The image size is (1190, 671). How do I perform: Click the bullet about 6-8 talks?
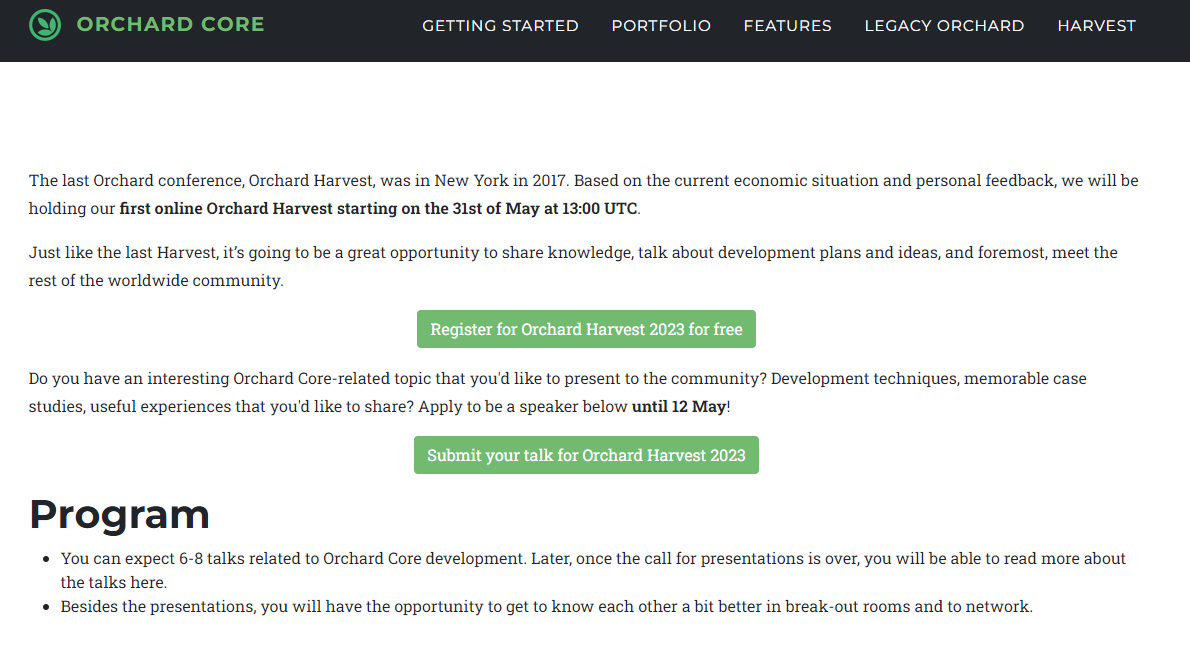[x=593, y=570]
